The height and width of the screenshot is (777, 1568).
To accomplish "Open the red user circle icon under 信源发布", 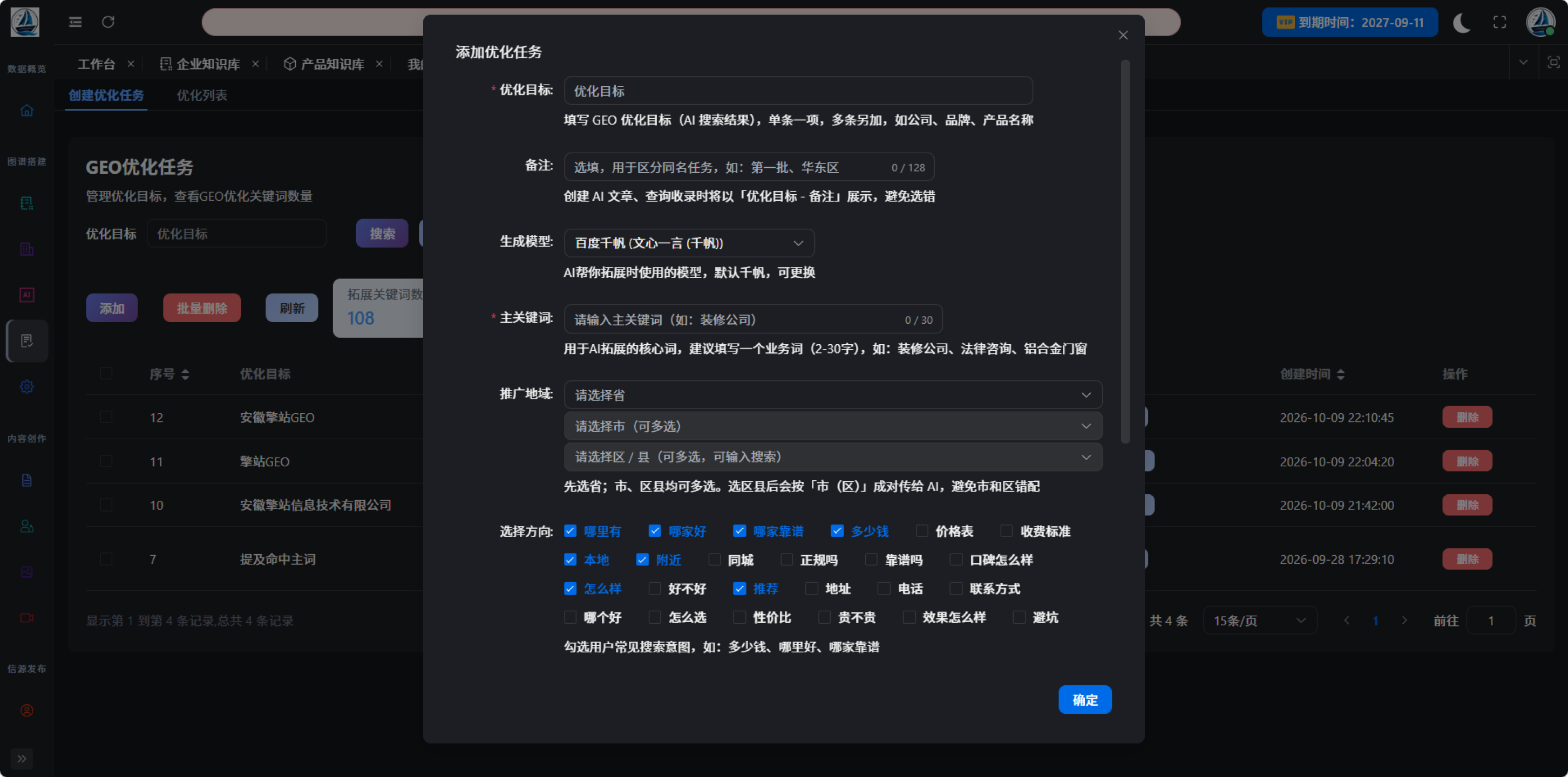I will tap(27, 711).
